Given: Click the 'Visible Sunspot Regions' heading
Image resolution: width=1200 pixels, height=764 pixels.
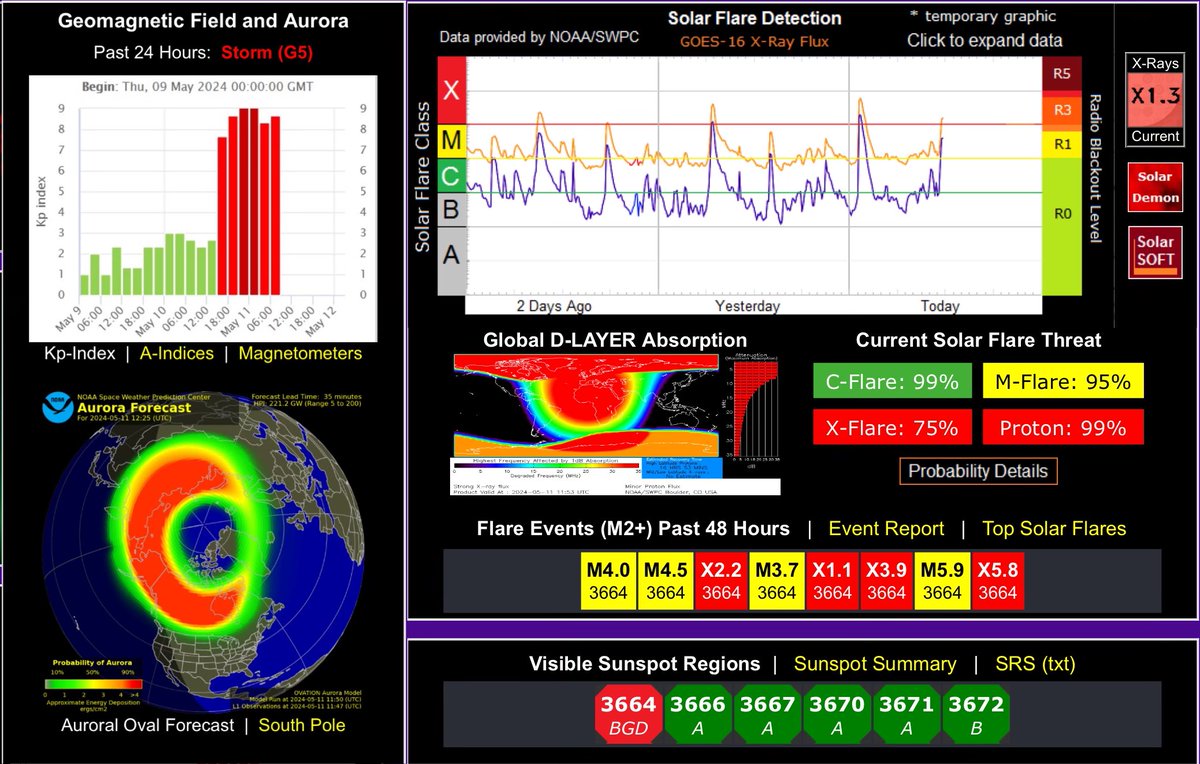Looking at the screenshot, I should tap(644, 664).
